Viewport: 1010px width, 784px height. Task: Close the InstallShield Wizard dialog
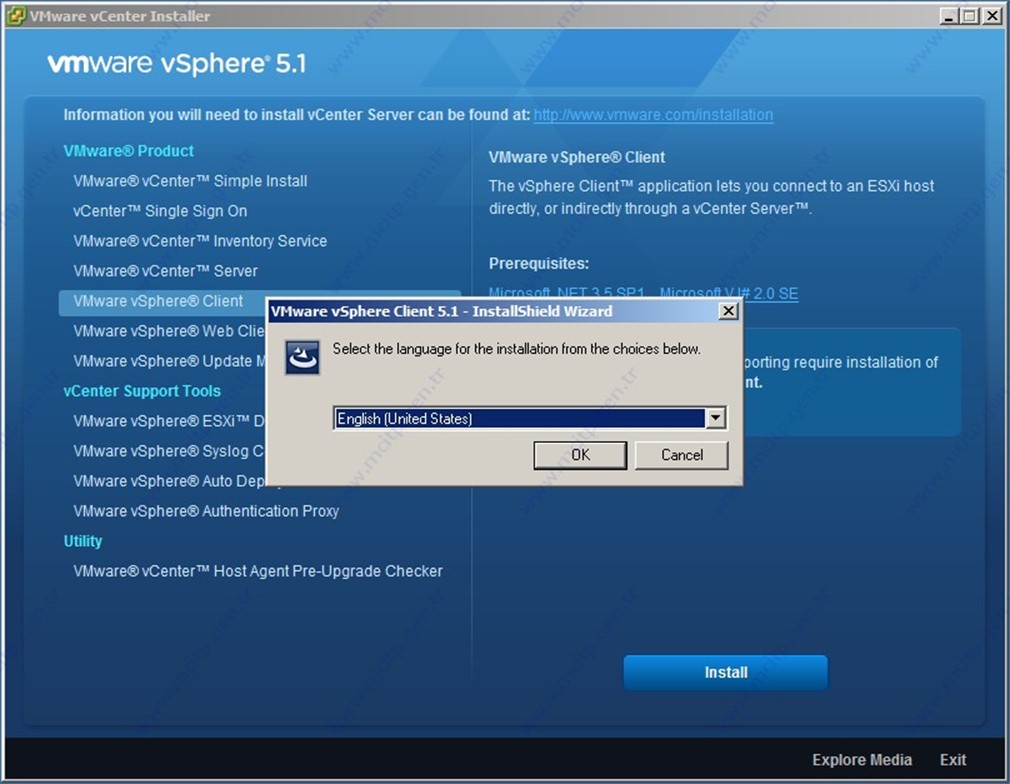click(728, 311)
